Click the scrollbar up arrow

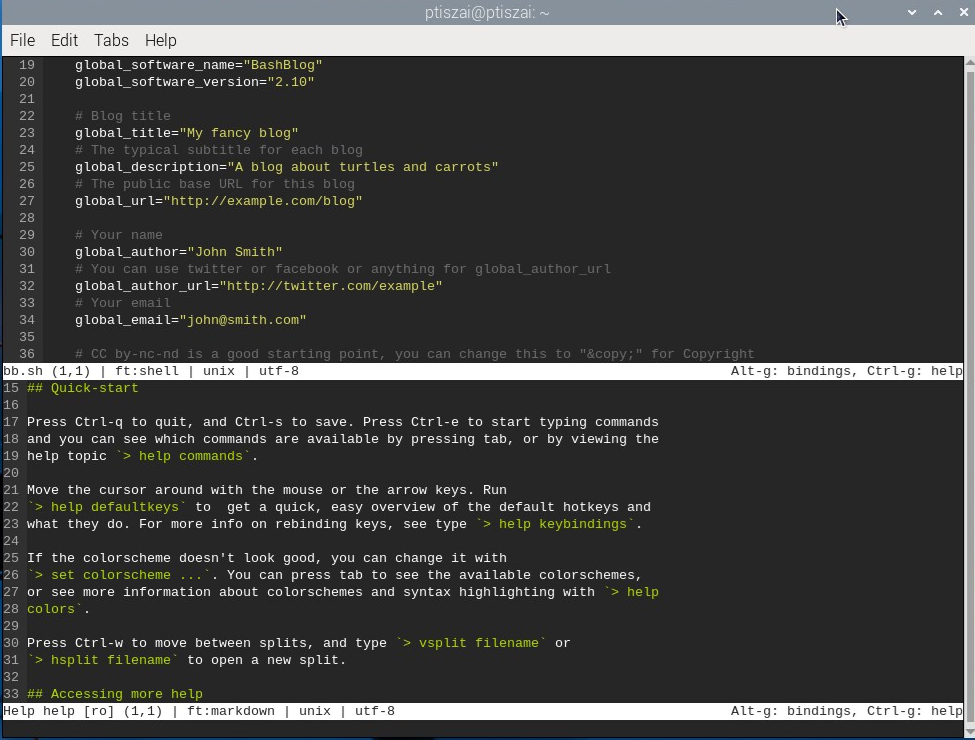click(969, 62)
